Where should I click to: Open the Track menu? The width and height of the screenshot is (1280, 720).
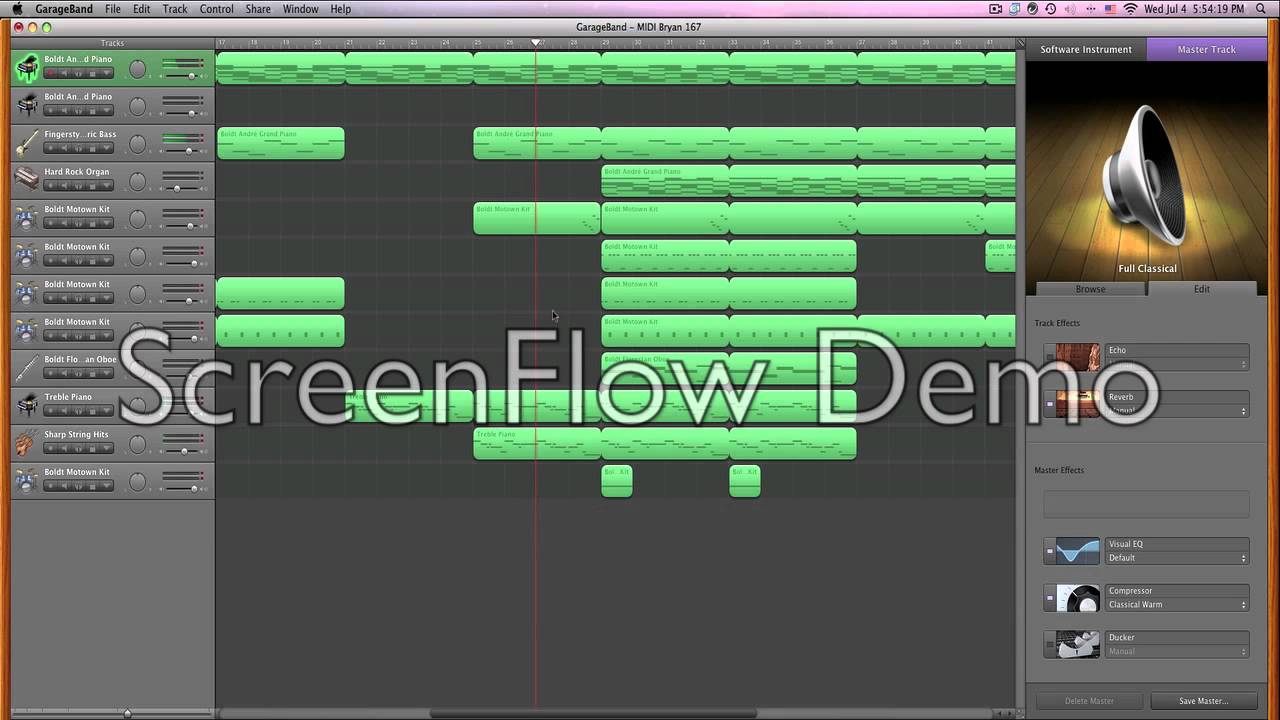175,9
